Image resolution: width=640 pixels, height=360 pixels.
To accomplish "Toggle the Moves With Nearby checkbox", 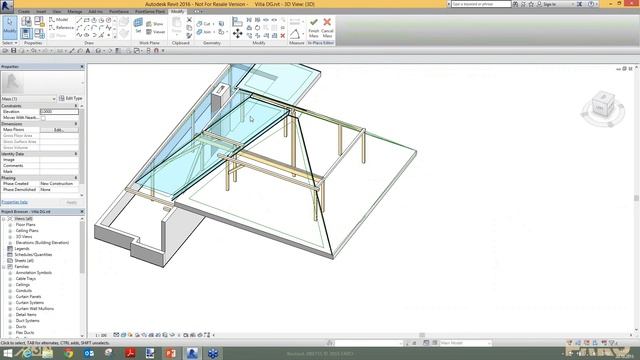I will 43,118.
